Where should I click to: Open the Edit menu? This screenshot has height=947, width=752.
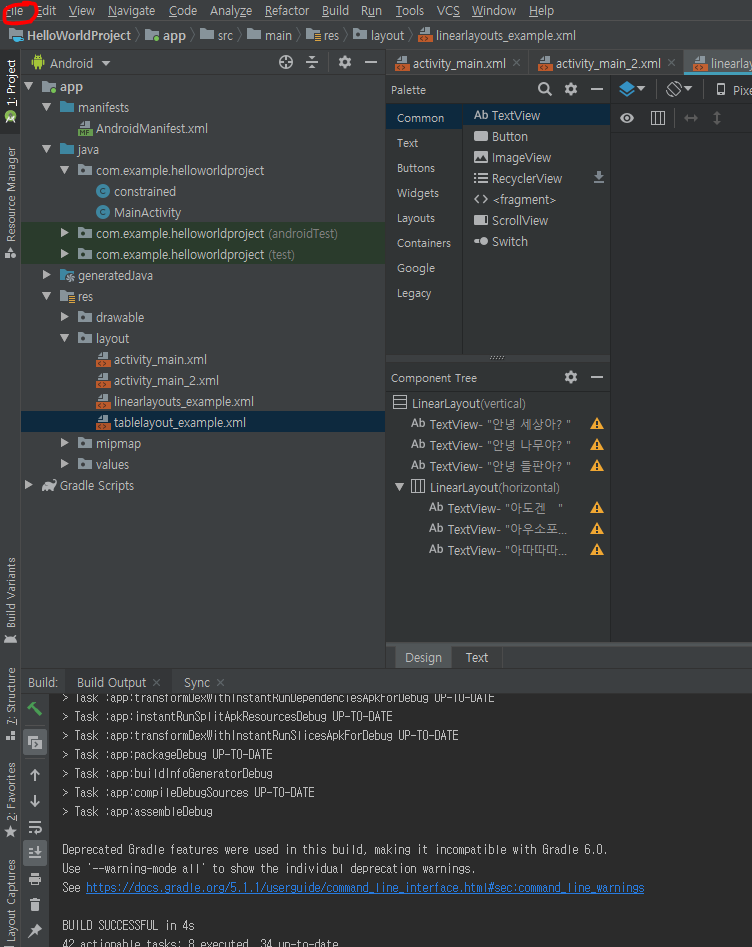click(x=47, y=11)
